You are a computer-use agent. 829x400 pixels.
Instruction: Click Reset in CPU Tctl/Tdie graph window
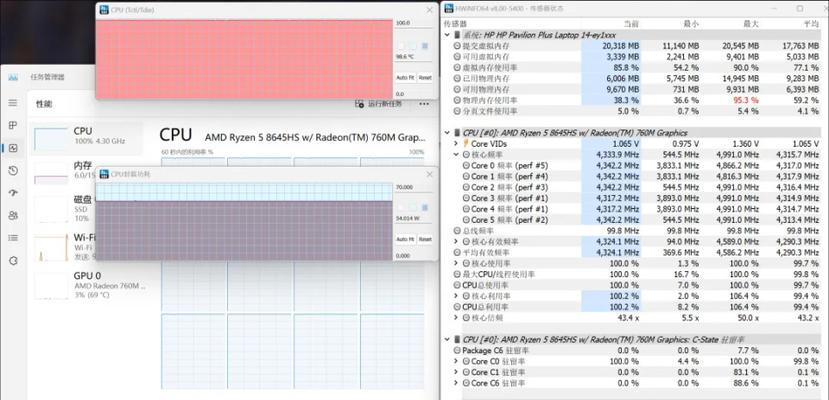click(x=425, y=77)
